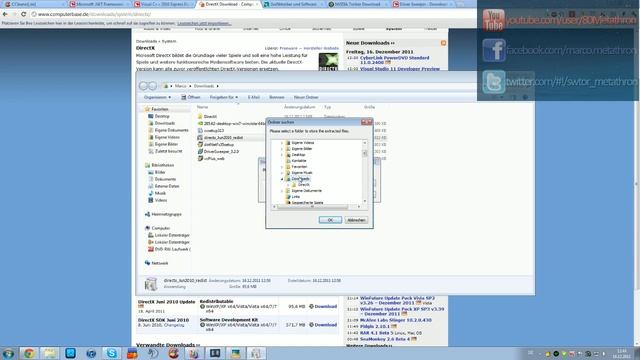This screenshot has width=640, height=360.
Task: Select Downloads in Explorer sidebar
Action: (x=162, y=123)
